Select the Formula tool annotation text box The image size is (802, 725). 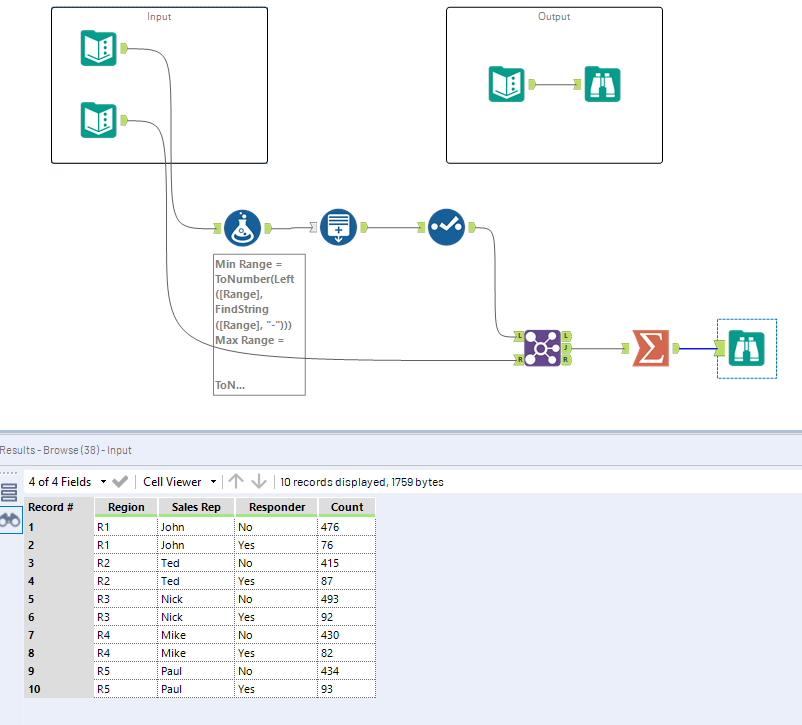tap(258, 325)
